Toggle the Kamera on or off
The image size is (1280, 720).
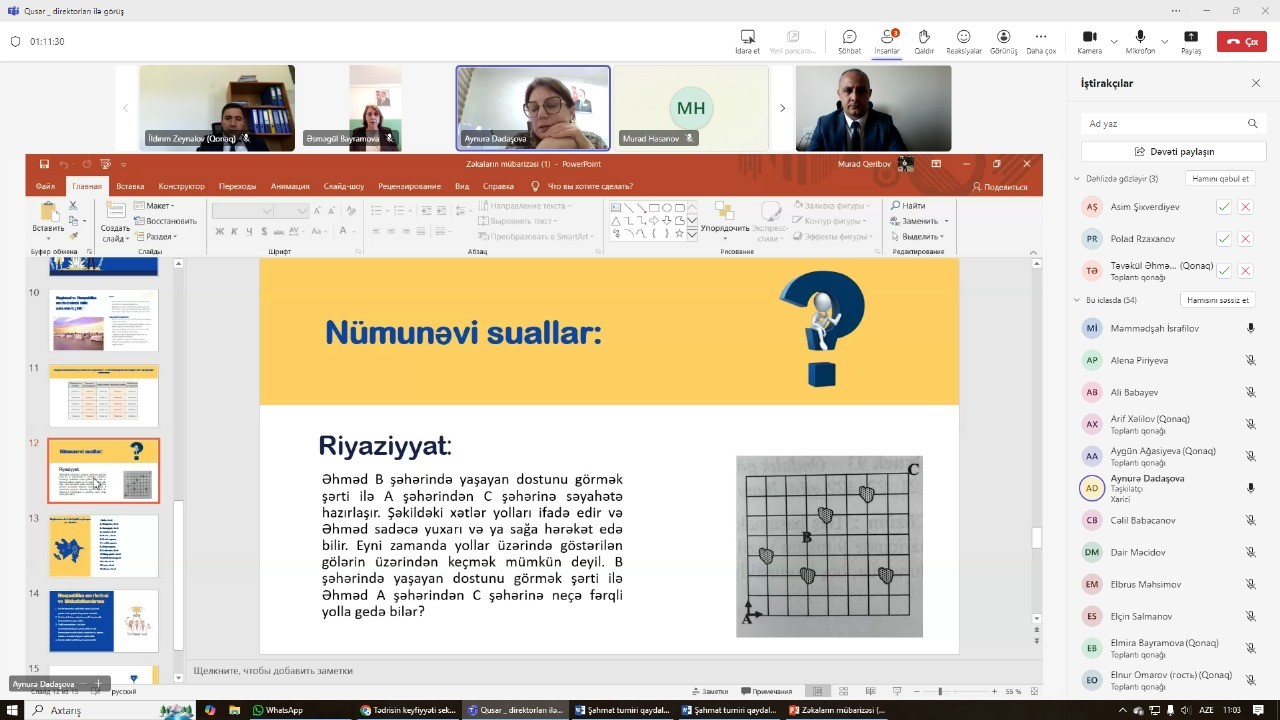point(1089,39)
